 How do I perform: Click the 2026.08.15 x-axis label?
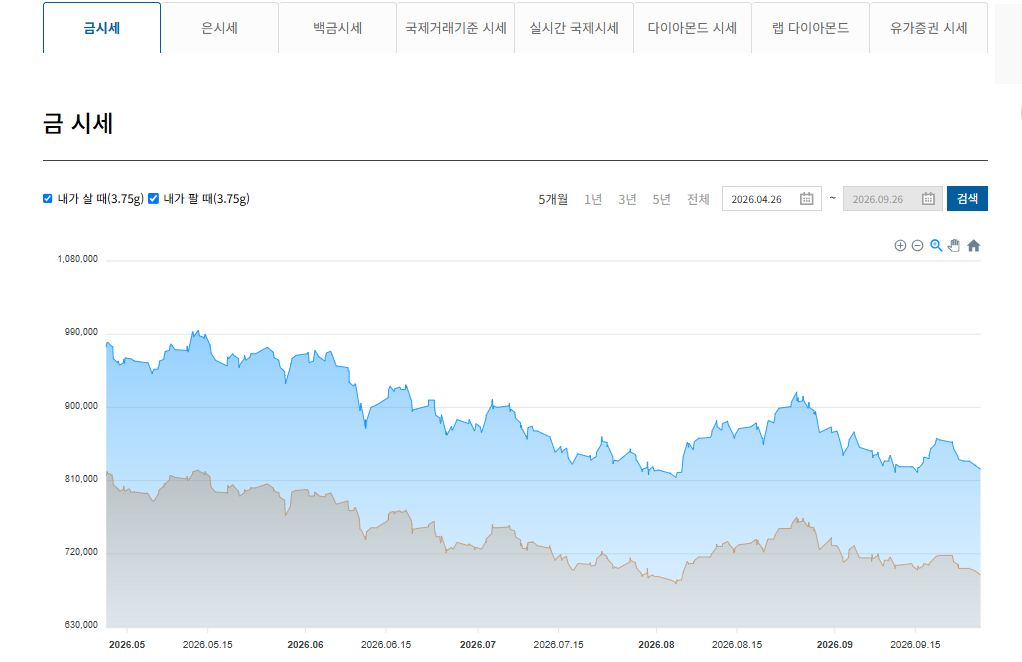[737, 644]
